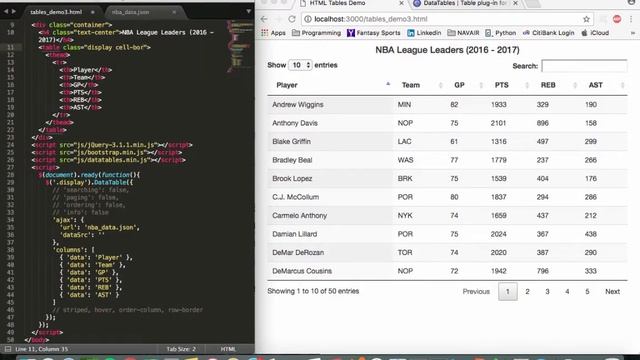
Task: Go to page 4 of table
Action: pos(567,291)
